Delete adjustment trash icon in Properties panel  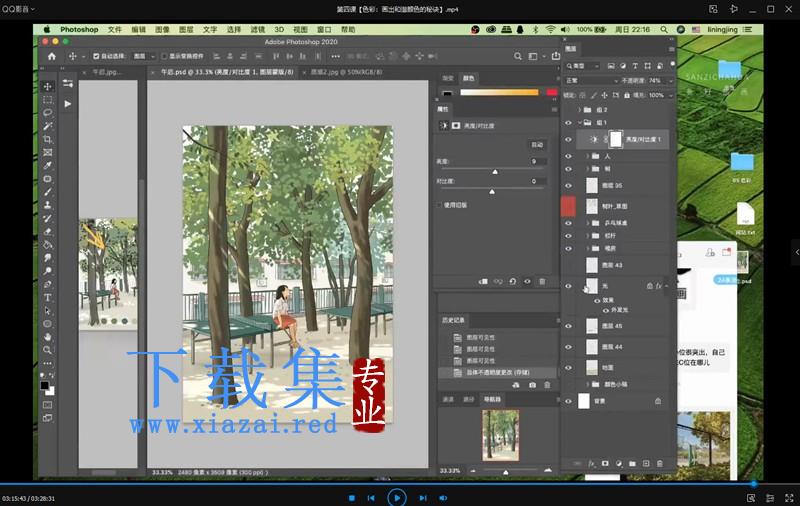[x=542, y=282]
